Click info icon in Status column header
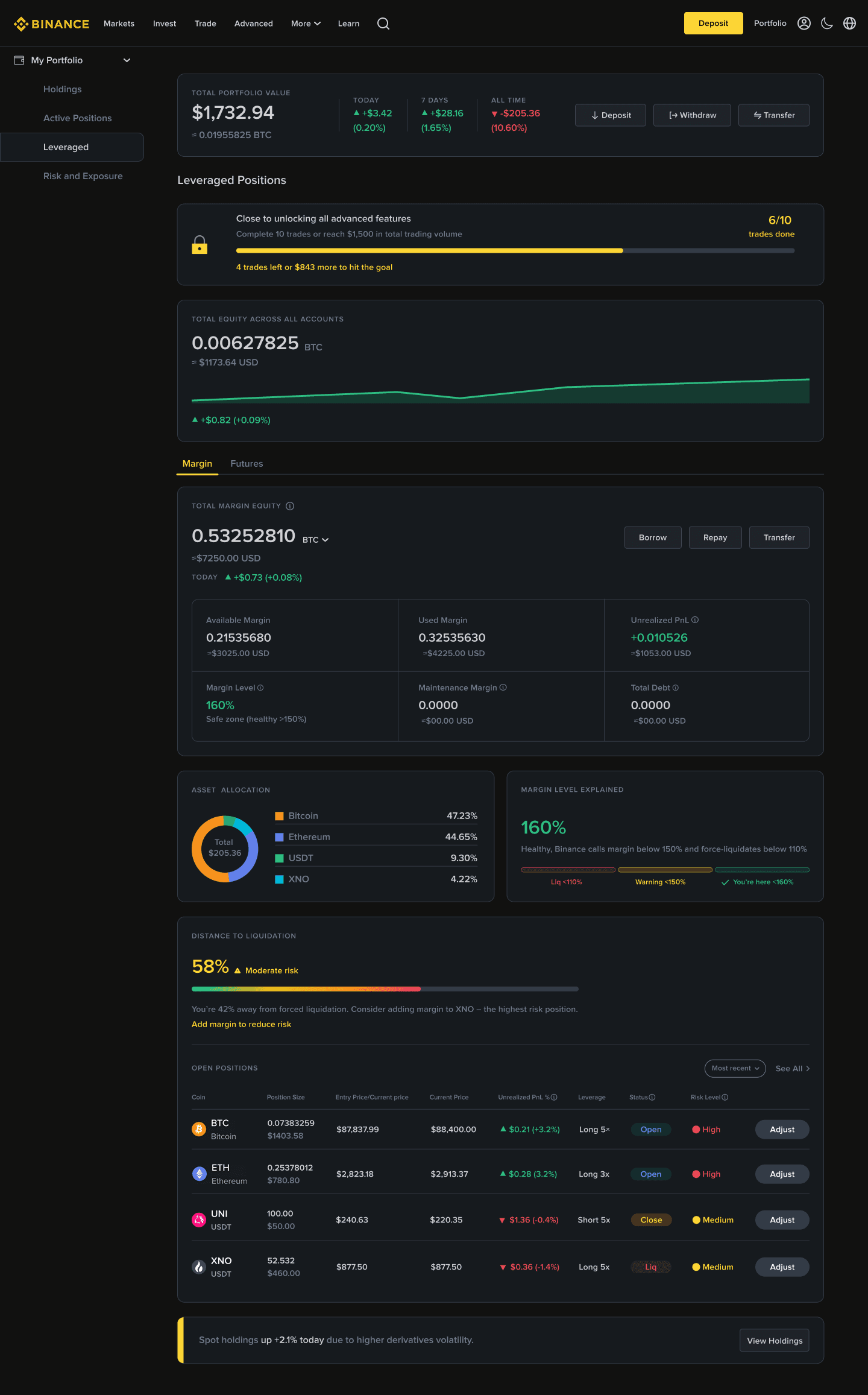868x1395 pixels. tap(652, 1097)
